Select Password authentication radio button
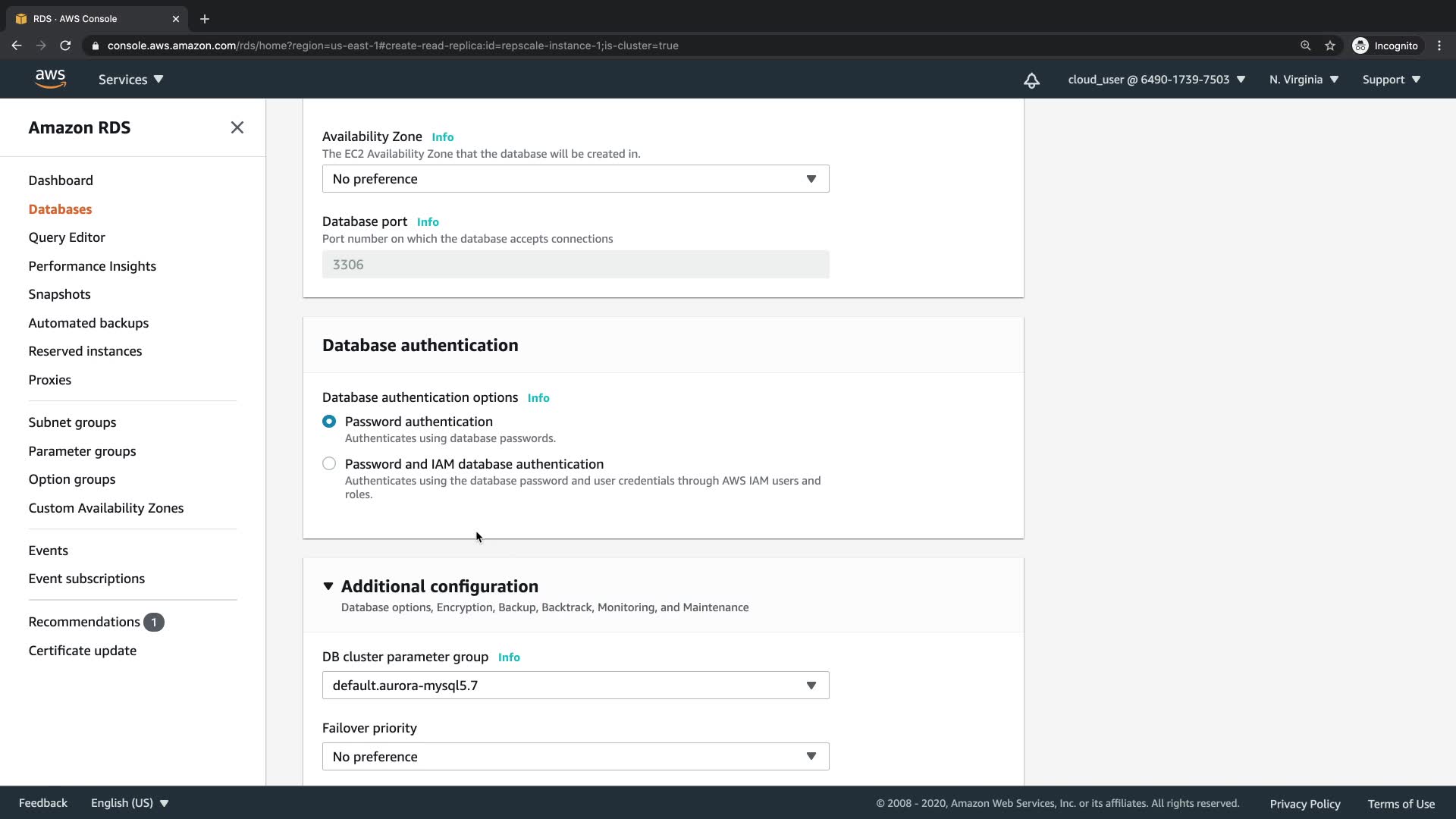Viewport: 1456px width, 819px height. pyautogui.click(x=329, y=422)
